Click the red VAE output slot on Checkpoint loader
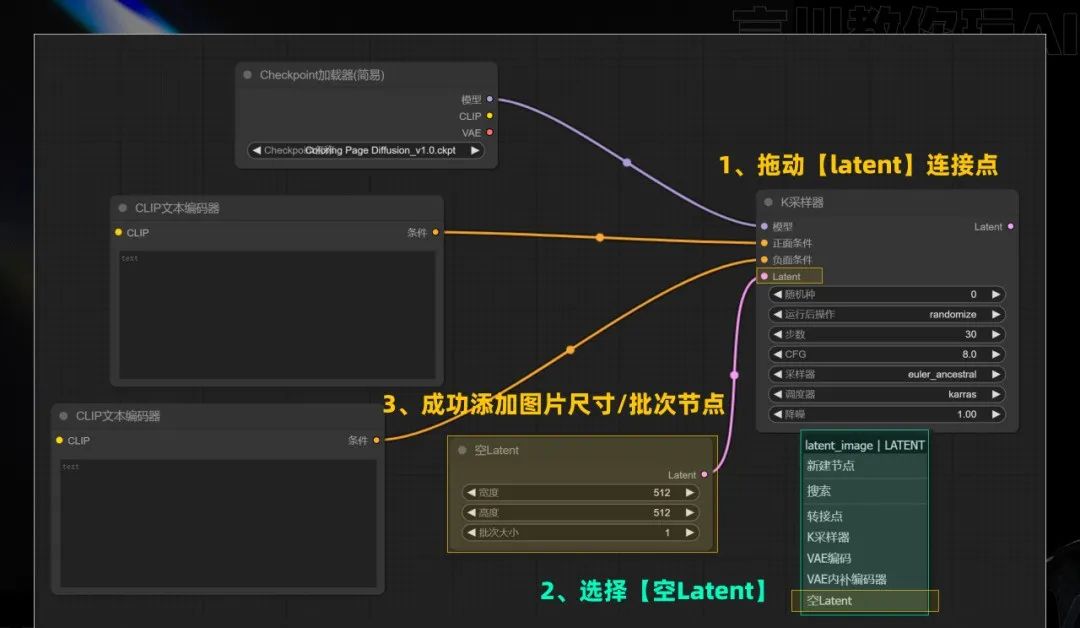Viewport: 1080px width, 628px height. (x=490, y=132)
